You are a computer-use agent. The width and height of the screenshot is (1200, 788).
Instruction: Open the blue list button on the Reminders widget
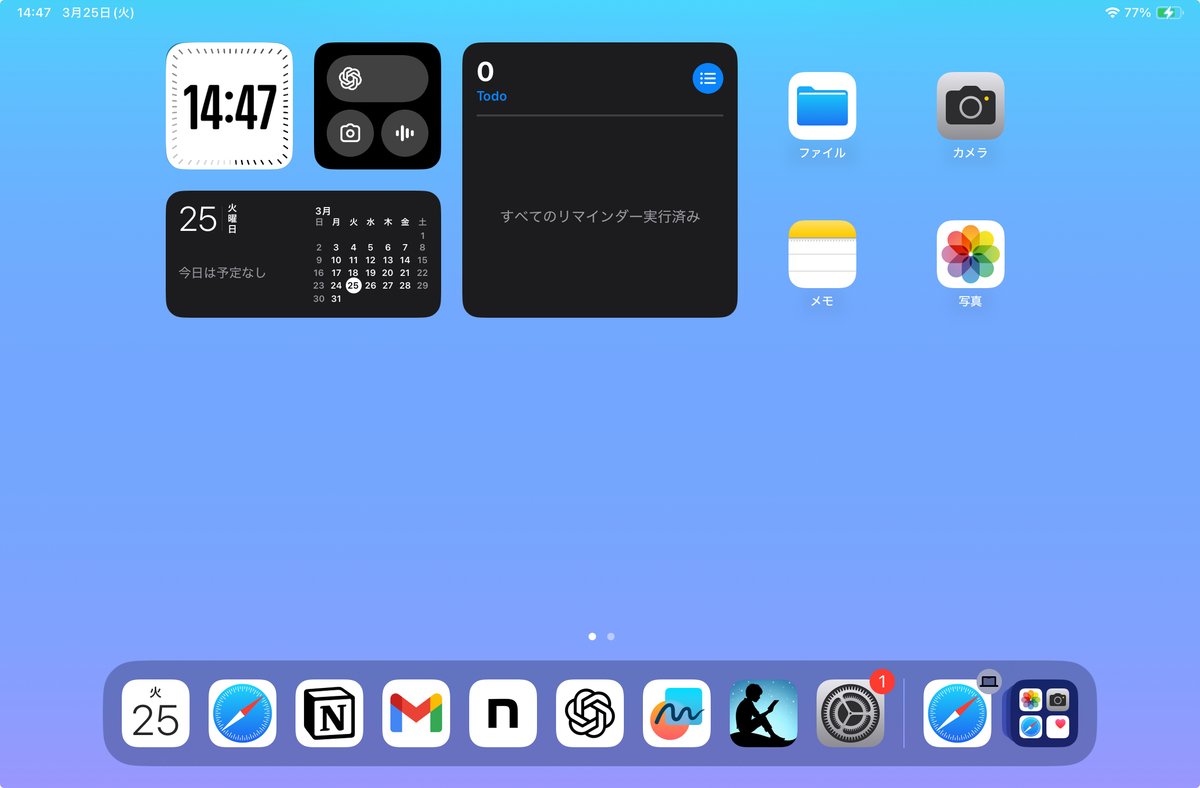point(708,78)
